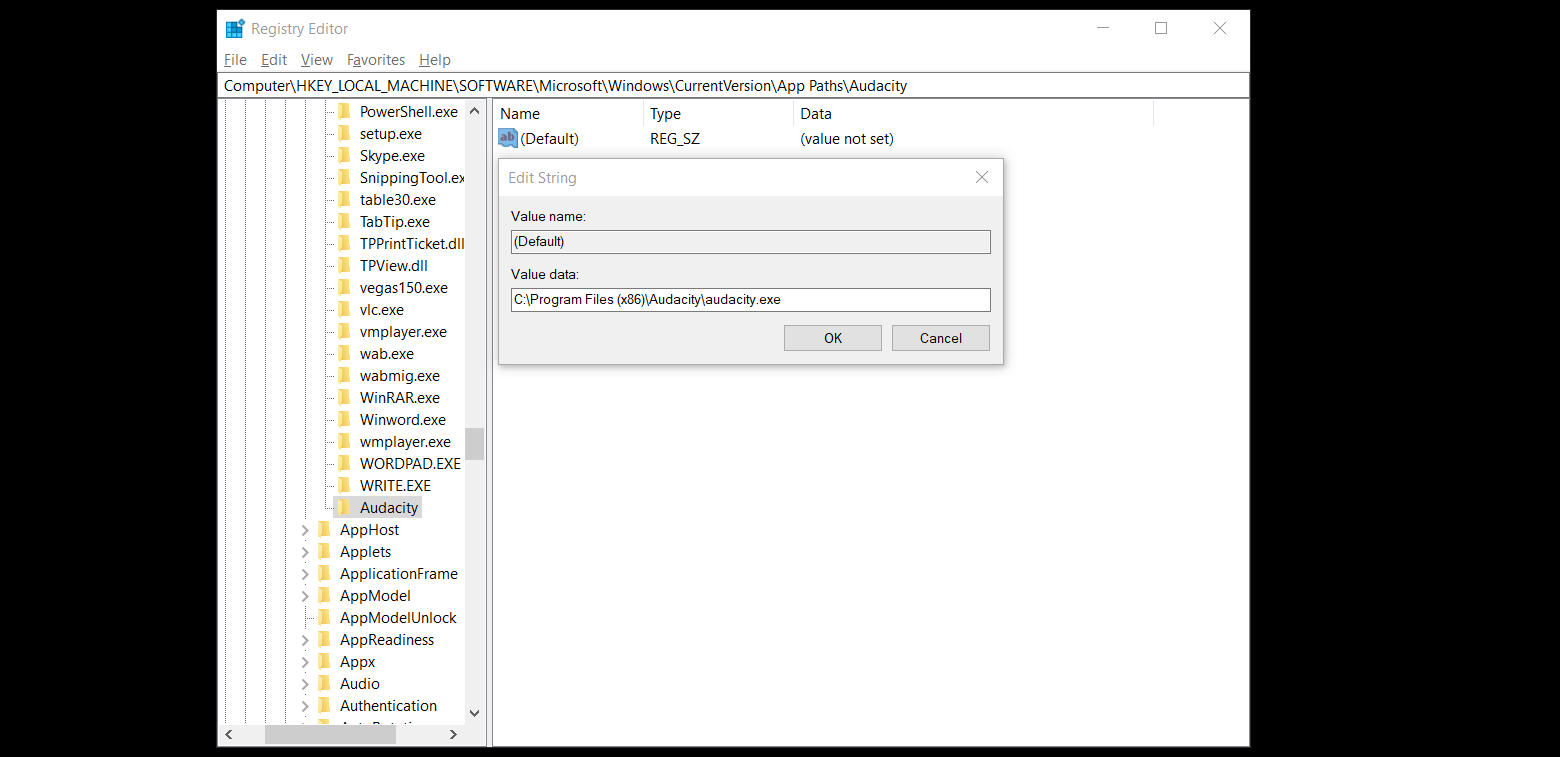Open the Edit menu
Image resolution: width=1560 pixels, height=757 pixels.
(x=274, y=60)
